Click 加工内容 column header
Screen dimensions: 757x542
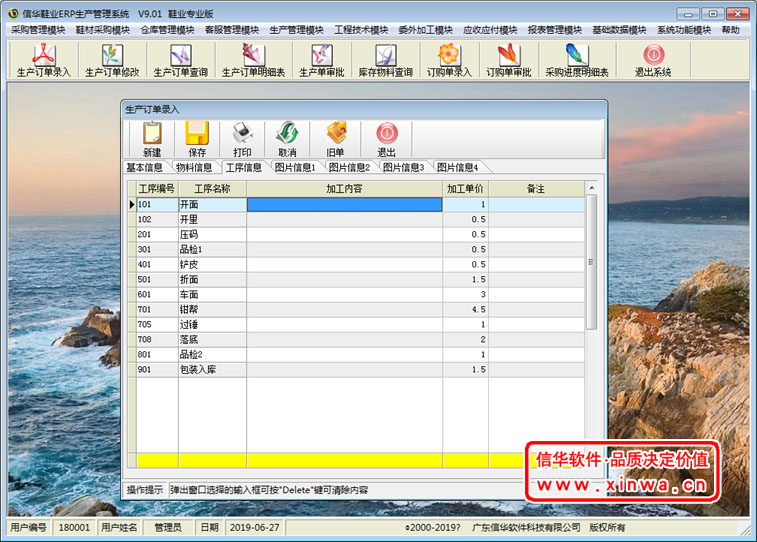coord(344,189)
